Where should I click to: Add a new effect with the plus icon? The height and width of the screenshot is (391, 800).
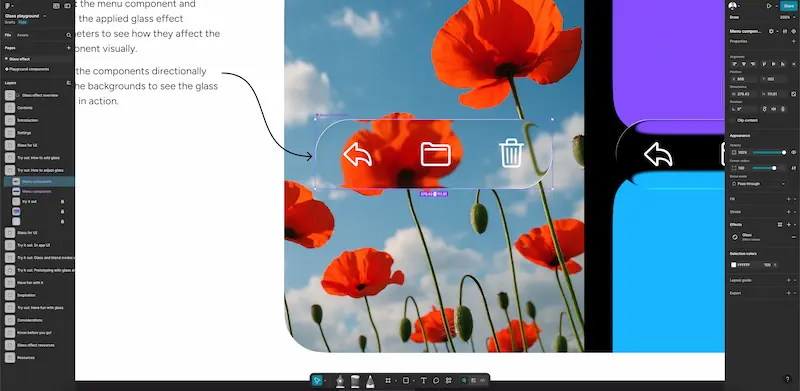click(x=788, y=225)
